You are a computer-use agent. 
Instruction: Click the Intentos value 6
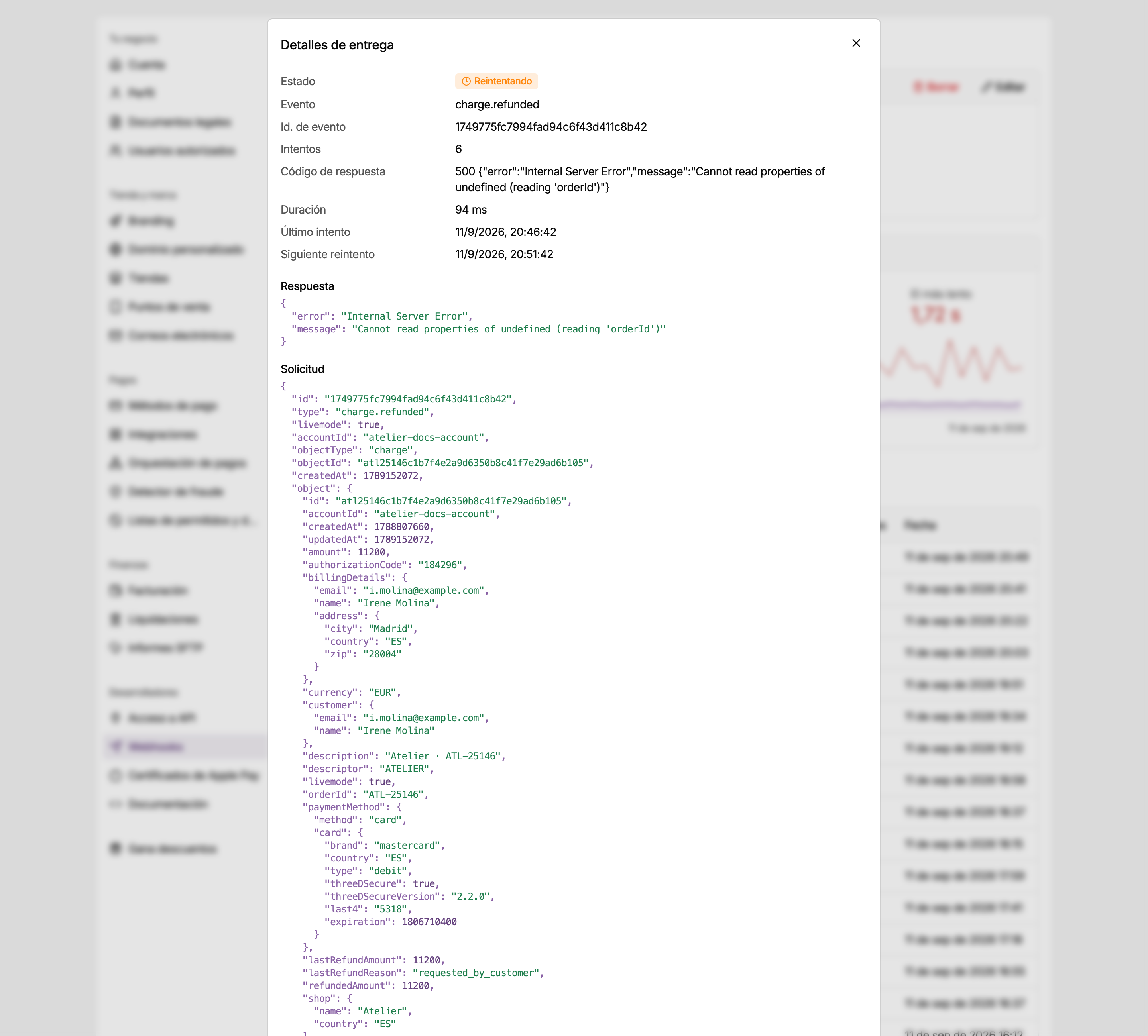click(x=458, y=149)
